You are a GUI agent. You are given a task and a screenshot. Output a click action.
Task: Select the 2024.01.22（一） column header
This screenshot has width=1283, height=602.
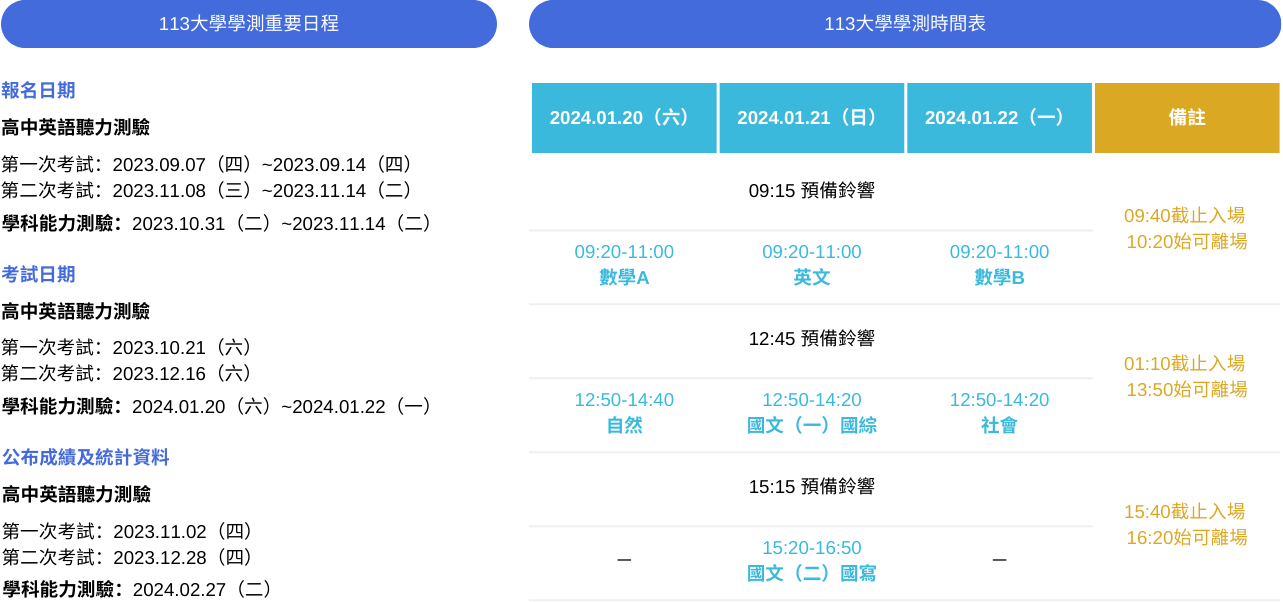pos(999,118)
